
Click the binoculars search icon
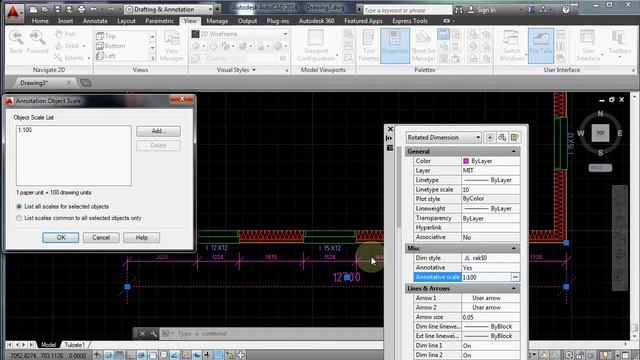pos(459,9)
